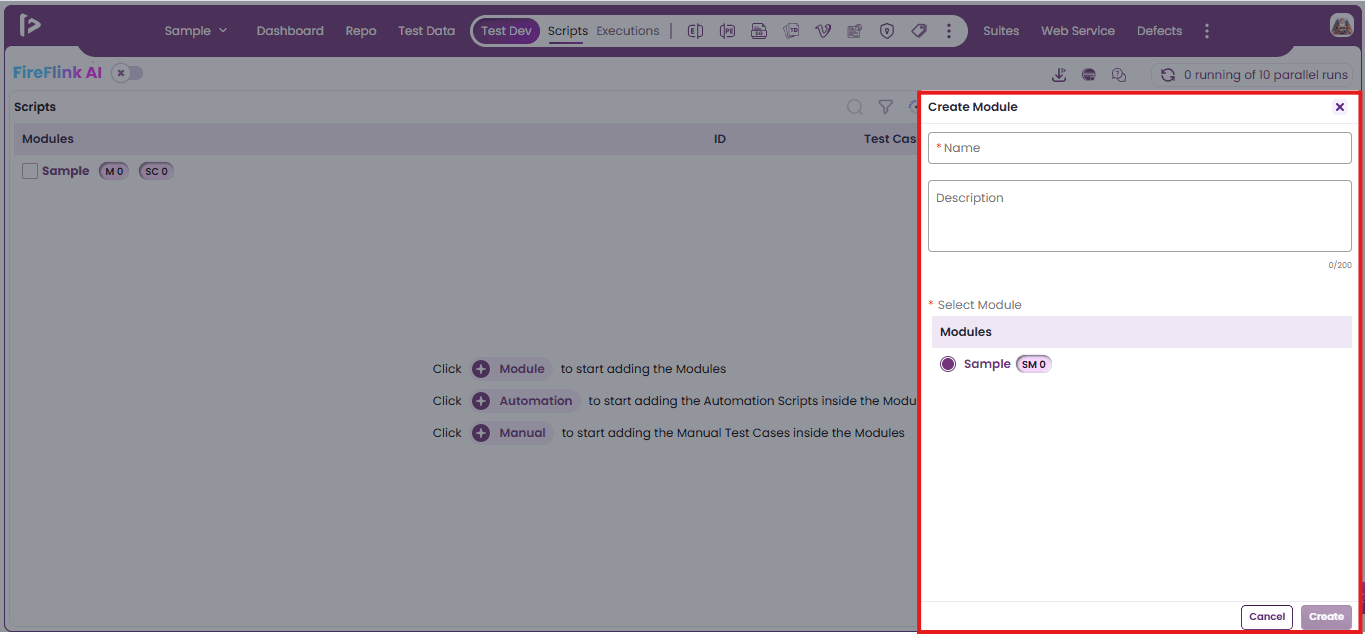Click the Automation button in hints
This screenshot has height=635, width=1365.
(525, 401)
